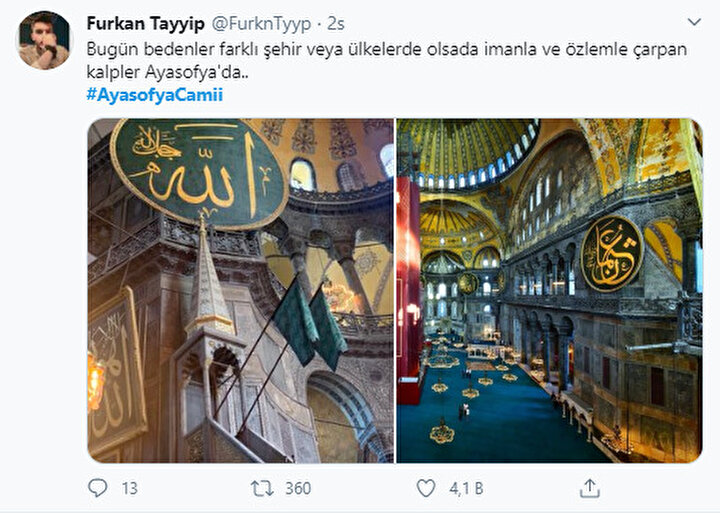Open right photo of Hagia Sophia interior
720x513 pixels.
coord(550,290)
